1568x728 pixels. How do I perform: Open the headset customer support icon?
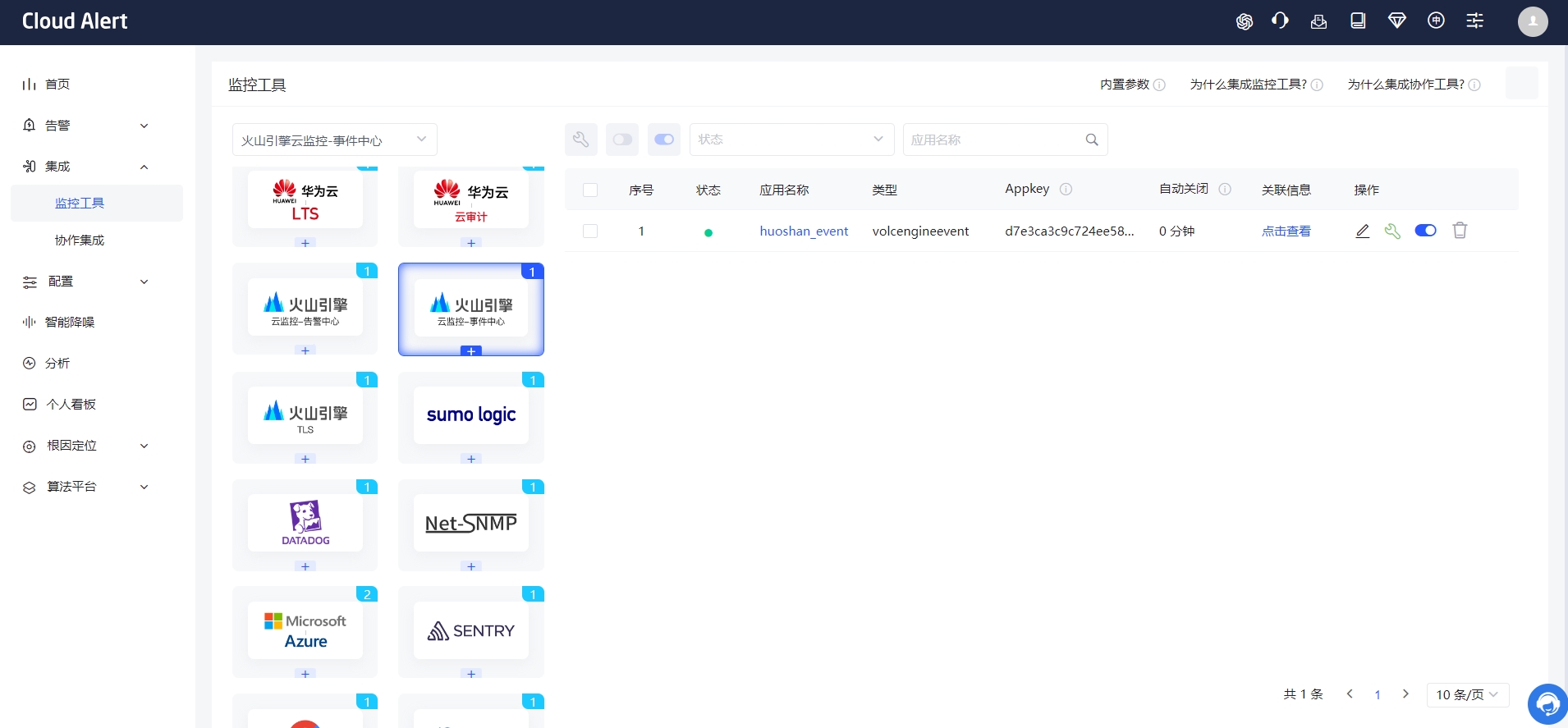pyautogui.click(x=1280, y=21)
